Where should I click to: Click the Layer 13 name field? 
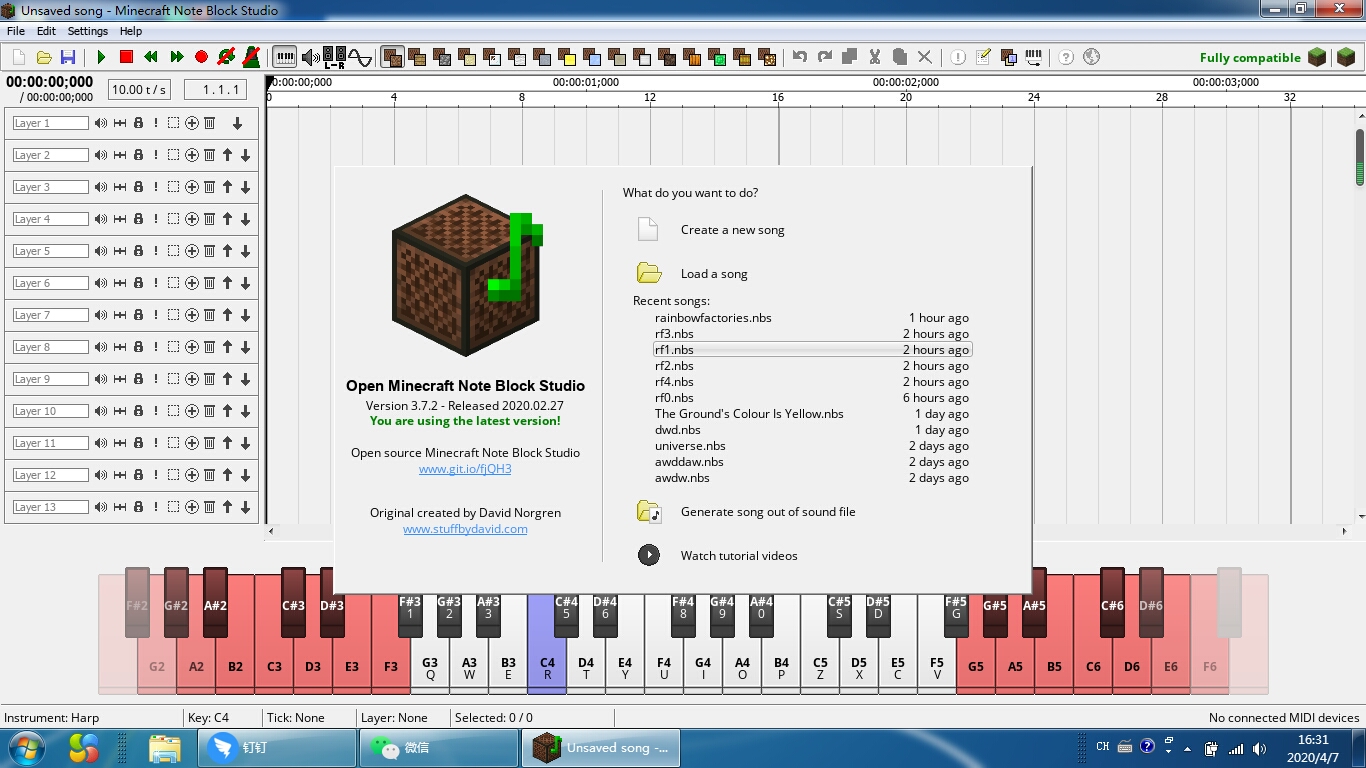[x=51, y=507]
